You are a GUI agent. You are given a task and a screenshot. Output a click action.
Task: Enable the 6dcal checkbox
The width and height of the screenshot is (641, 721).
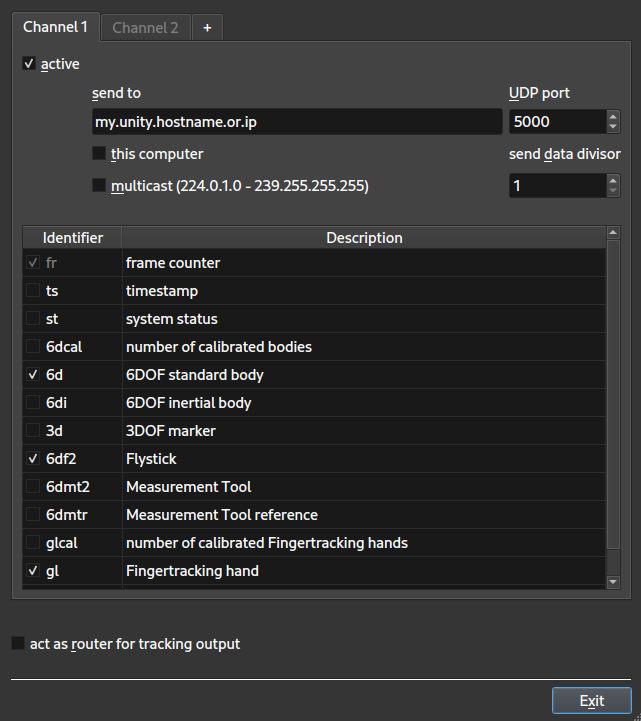coord(33,347)
